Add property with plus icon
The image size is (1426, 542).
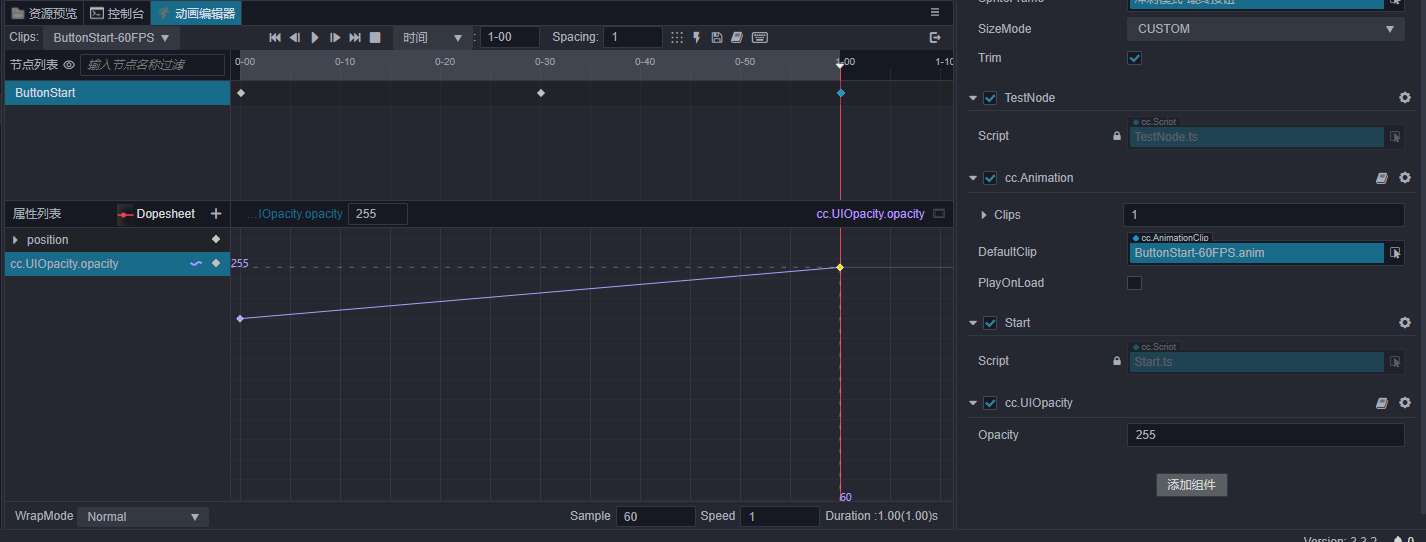(x=216, y=214)
